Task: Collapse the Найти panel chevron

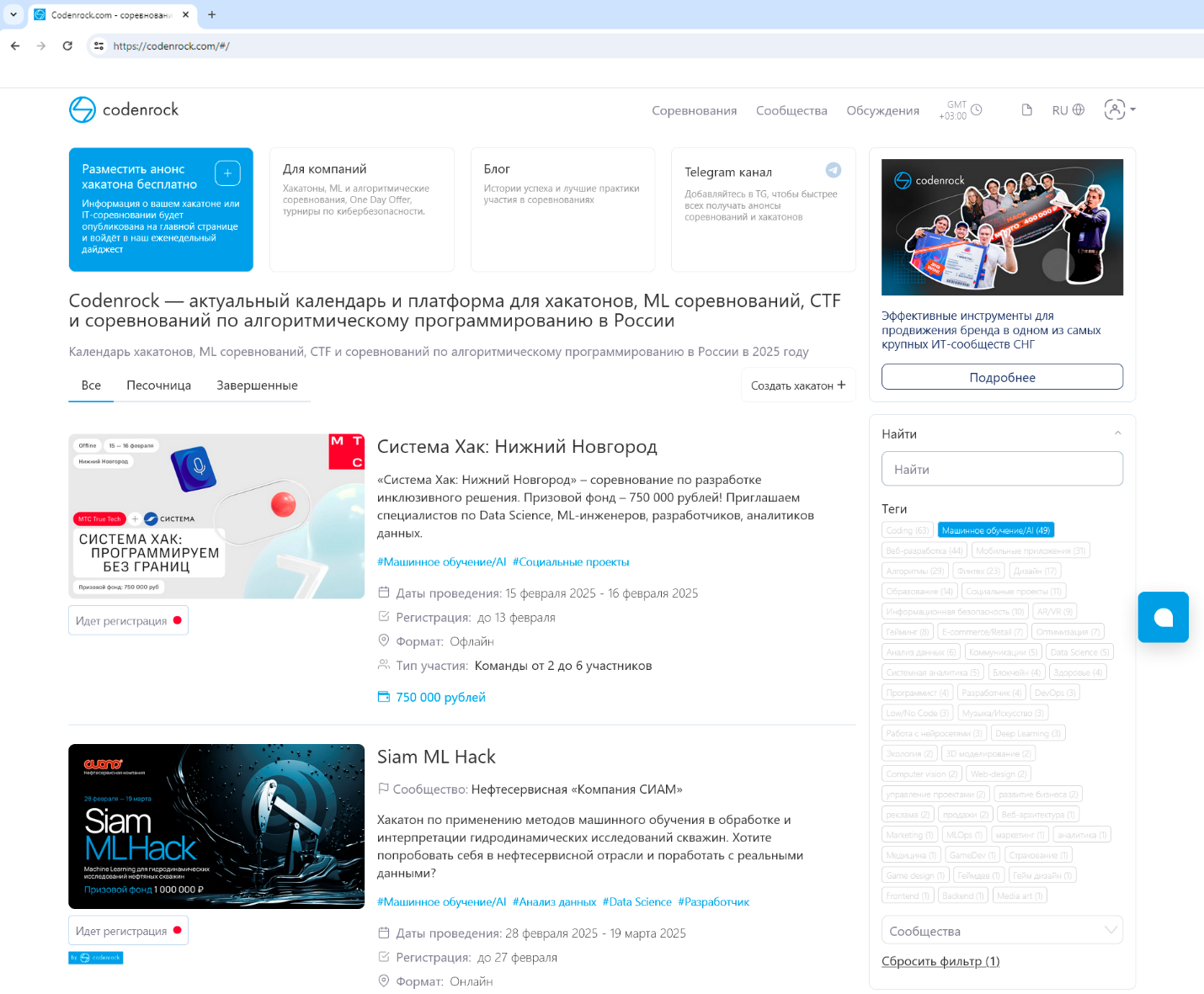Action: (x=1117, y=433)
